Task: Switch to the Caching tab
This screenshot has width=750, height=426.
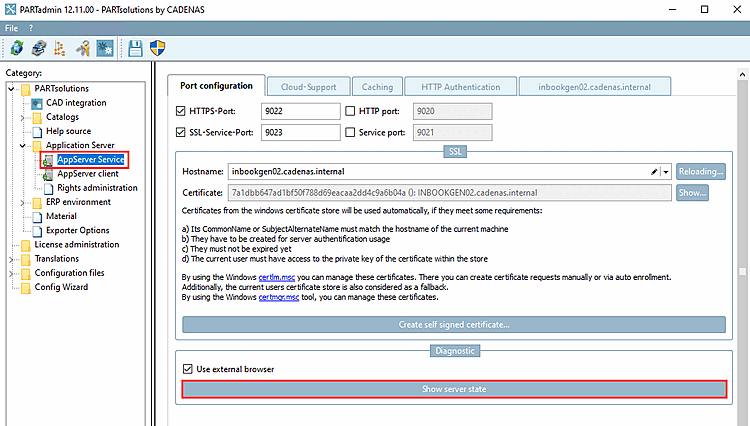Action: coord(377,87)
